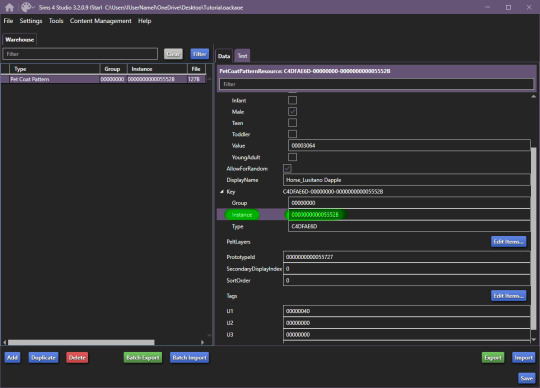The image size is (540, 388).
Task: Edit the U1 field
Action: (x=407, y=311)
